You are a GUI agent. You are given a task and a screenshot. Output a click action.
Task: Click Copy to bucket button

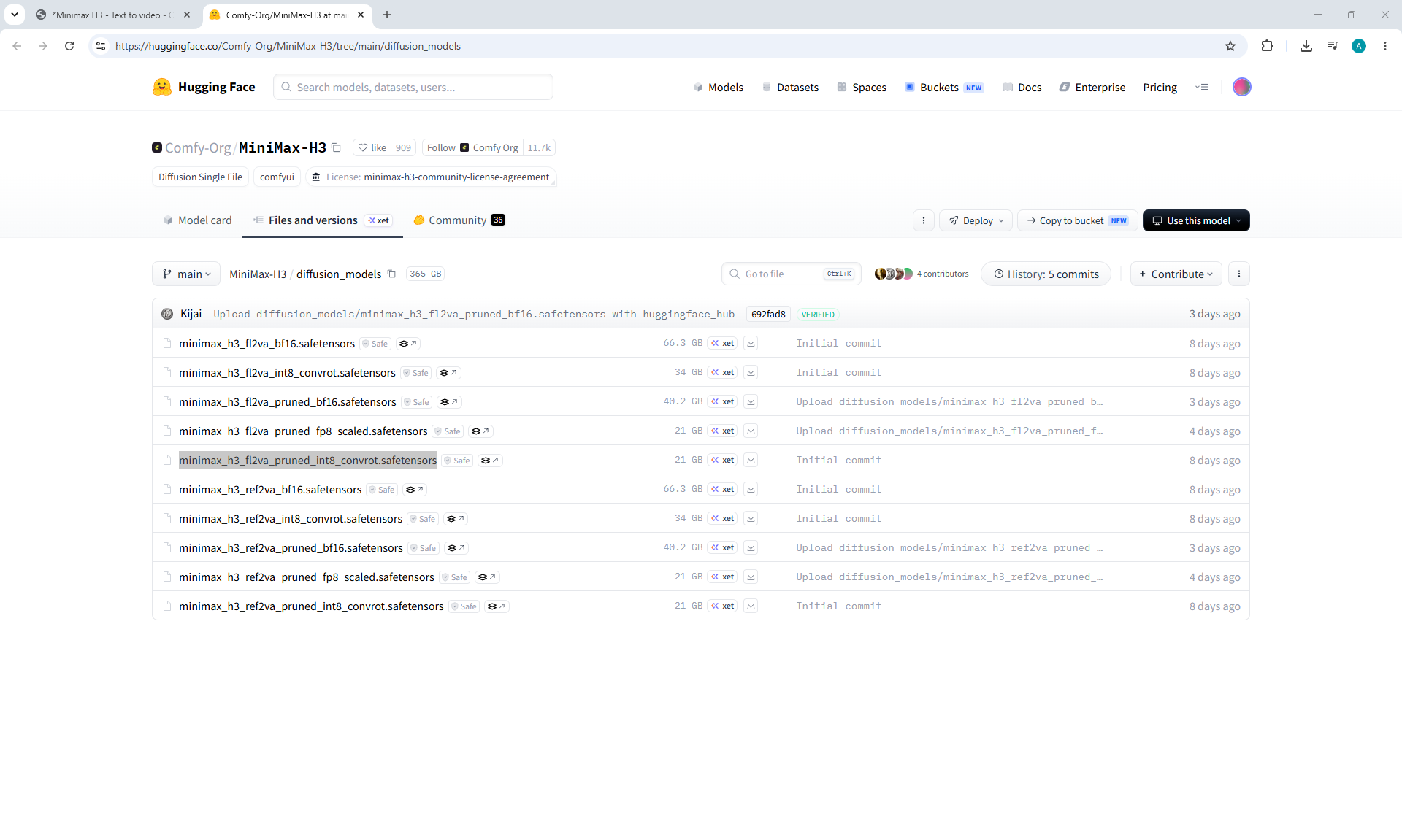tap(1077, 220)
